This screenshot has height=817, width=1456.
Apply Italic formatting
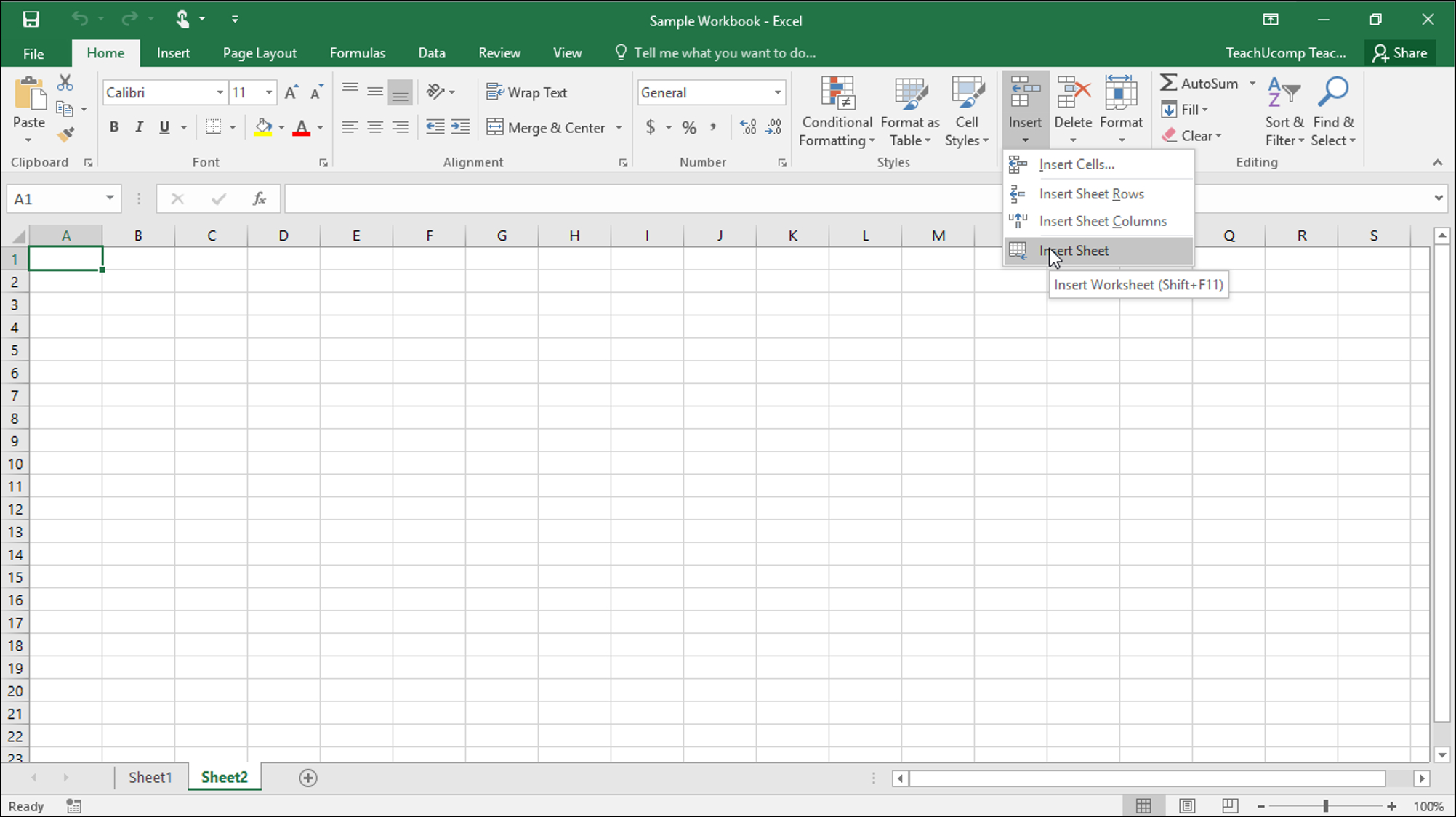[139, 126]
